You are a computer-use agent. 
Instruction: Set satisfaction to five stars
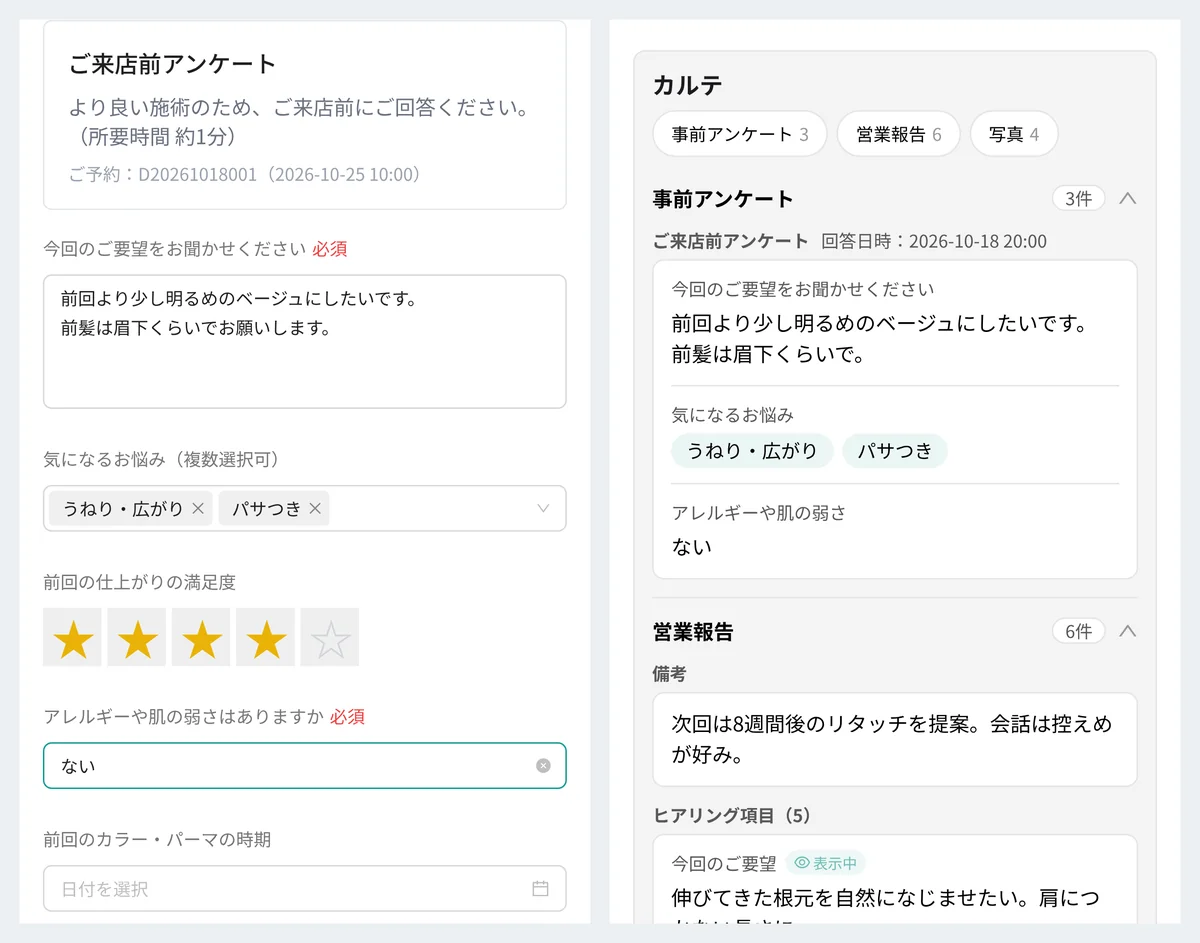pos(329,637)
